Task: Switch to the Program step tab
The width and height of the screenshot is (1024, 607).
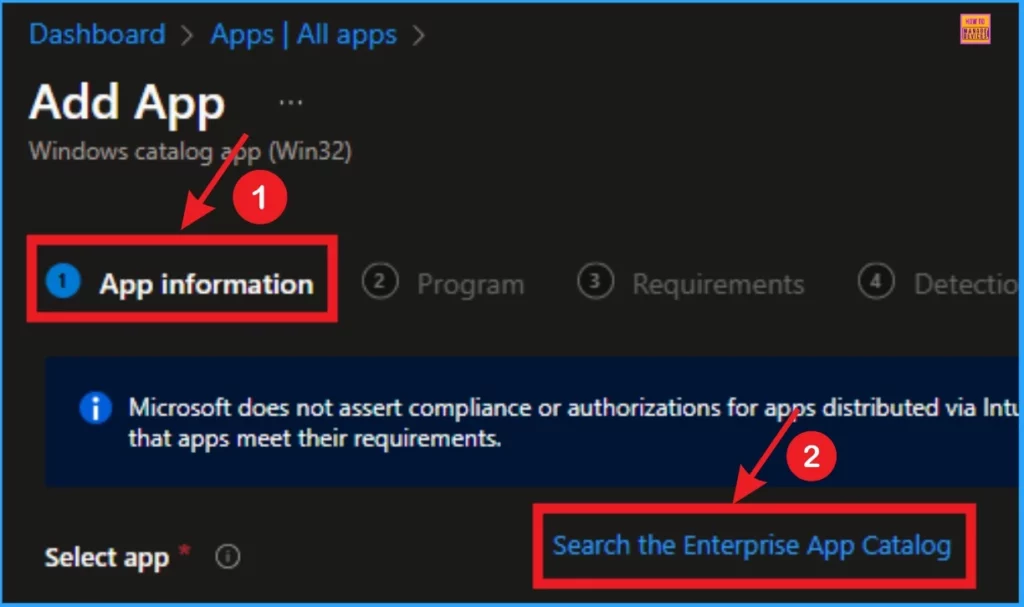Action: 443,284
